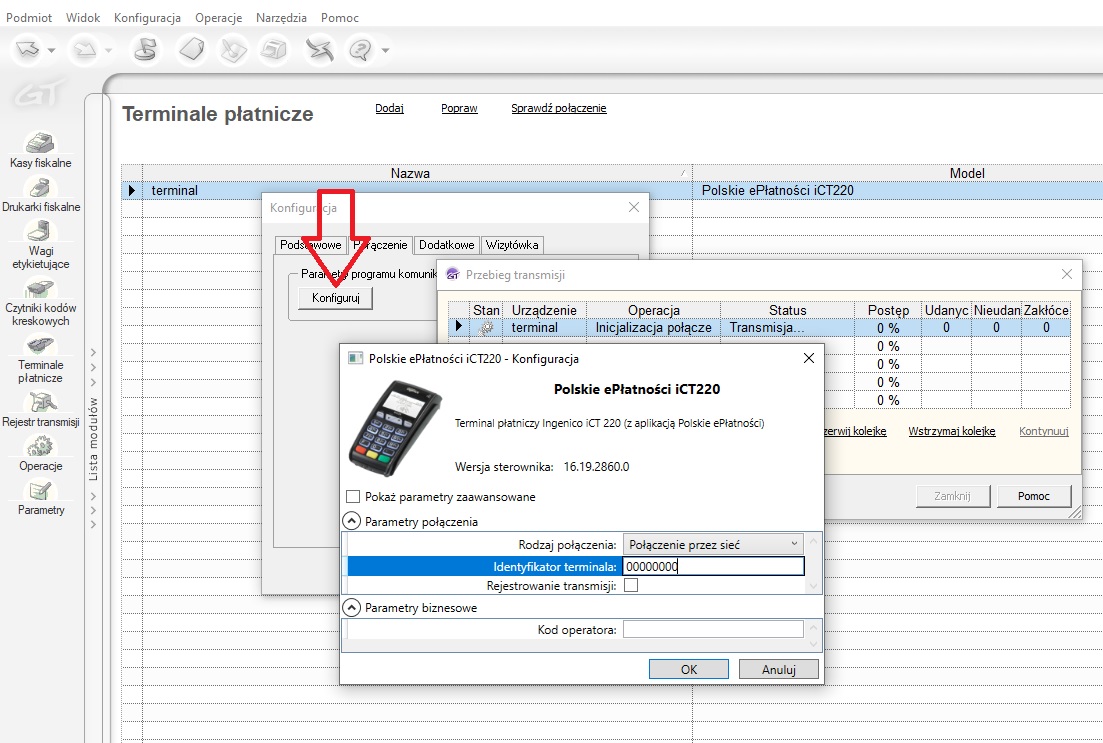
Task: Open the Podmiot menu
Action: [x=29, y=18]
